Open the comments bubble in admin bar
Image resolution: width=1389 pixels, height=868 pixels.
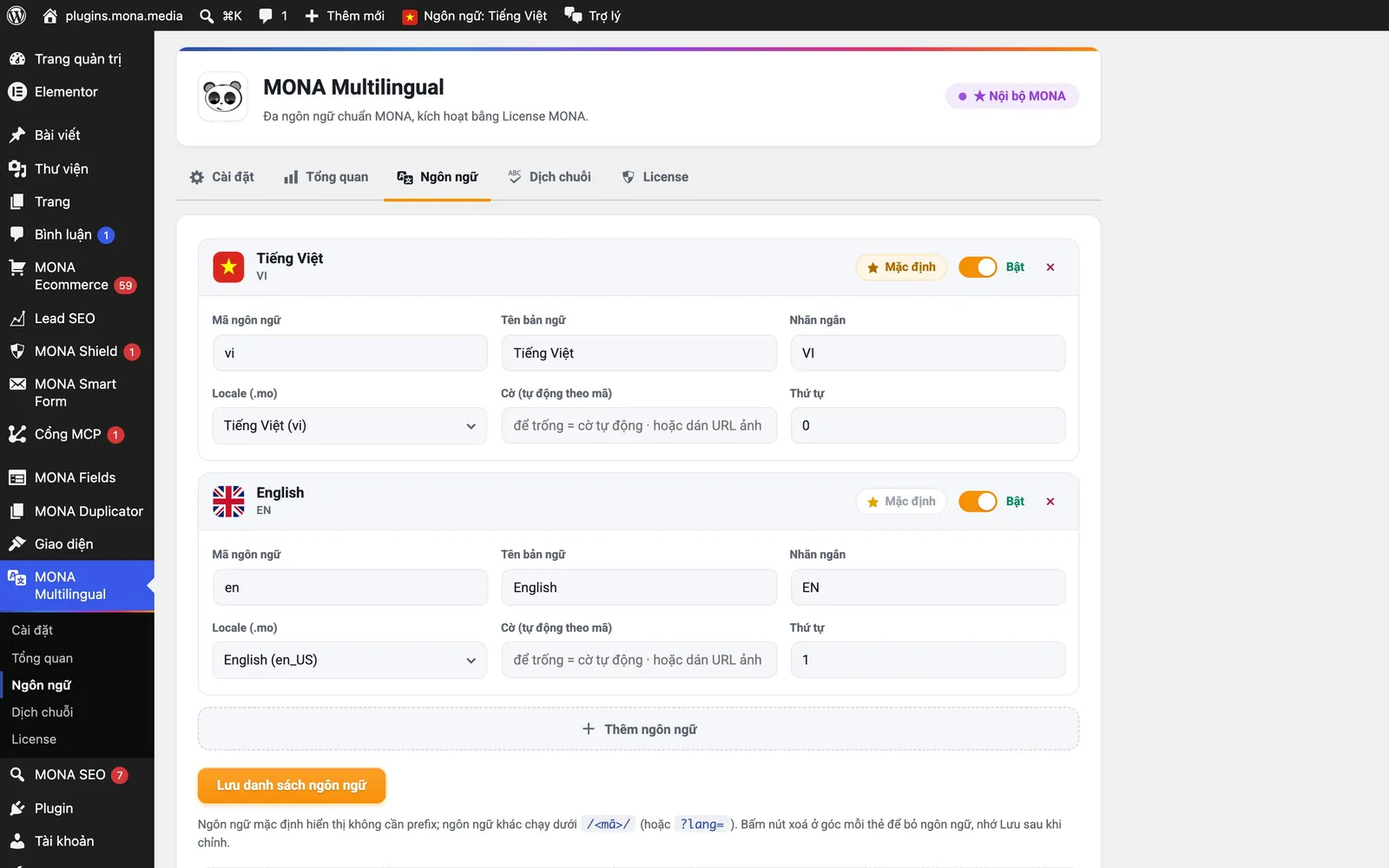(x=266, y=16)
